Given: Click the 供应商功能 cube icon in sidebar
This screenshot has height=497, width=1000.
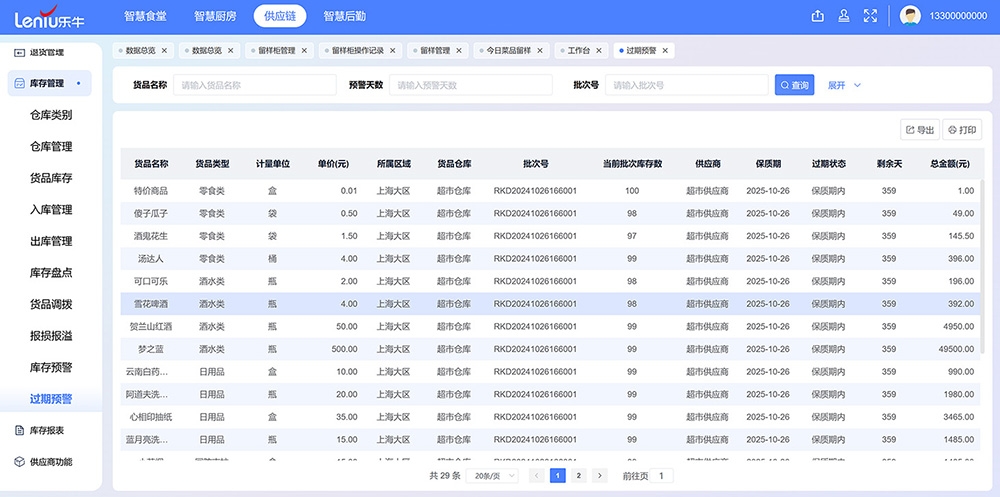Looking at the screenshot, I should (x=19, y=462).
